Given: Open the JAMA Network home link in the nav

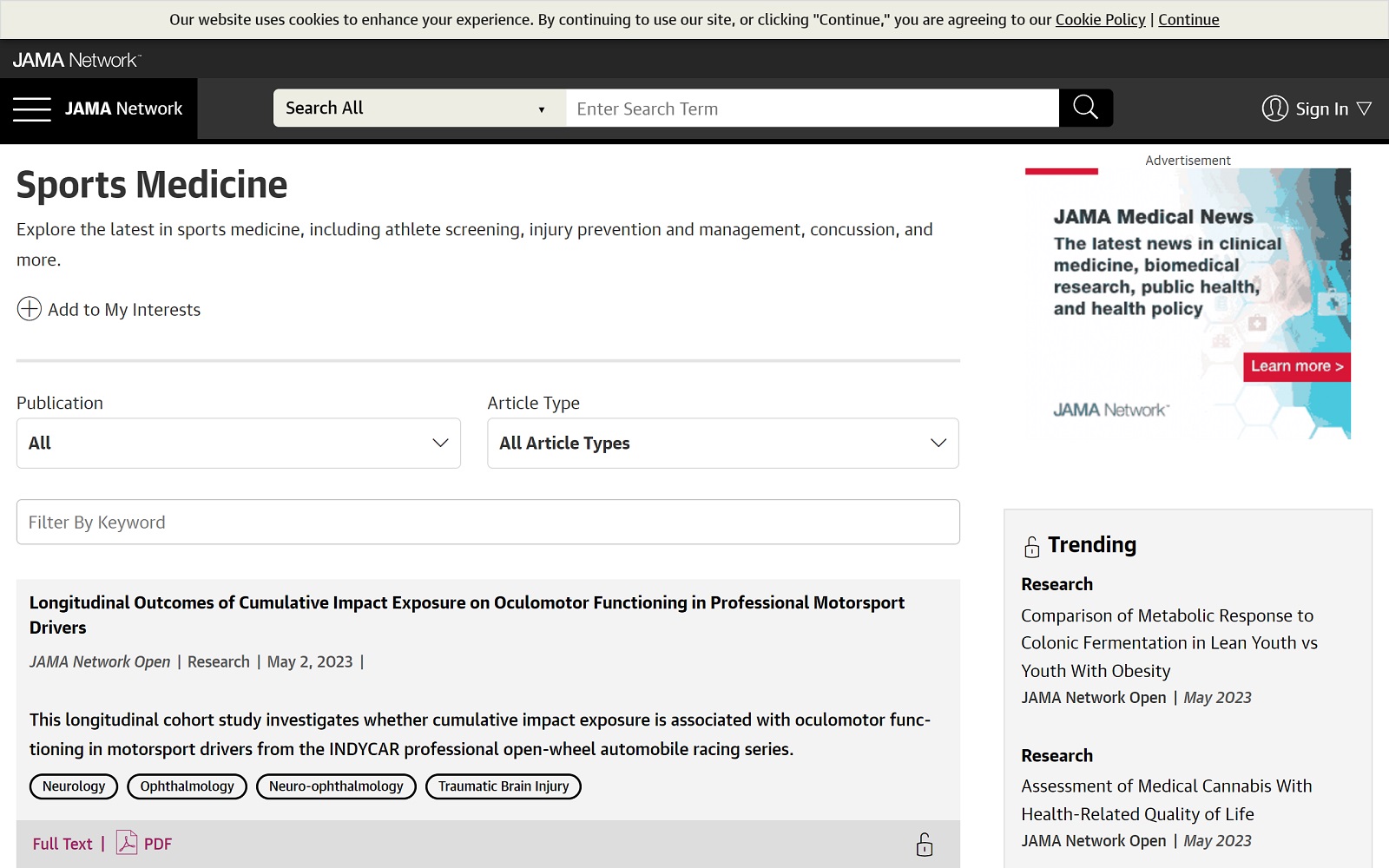Looking at the screenshot, I should pos(123,108).
